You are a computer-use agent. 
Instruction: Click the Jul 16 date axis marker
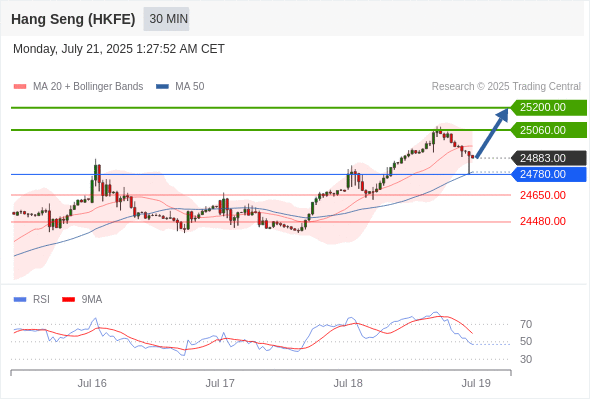(92, 383)
